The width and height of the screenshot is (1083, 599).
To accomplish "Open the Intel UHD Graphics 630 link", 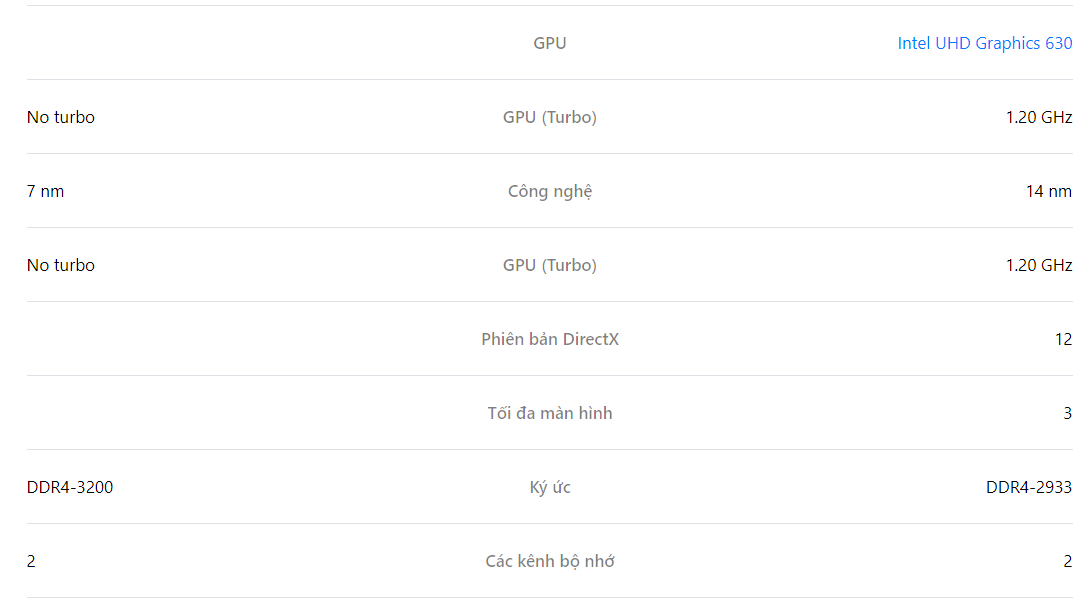I will 984,44.
